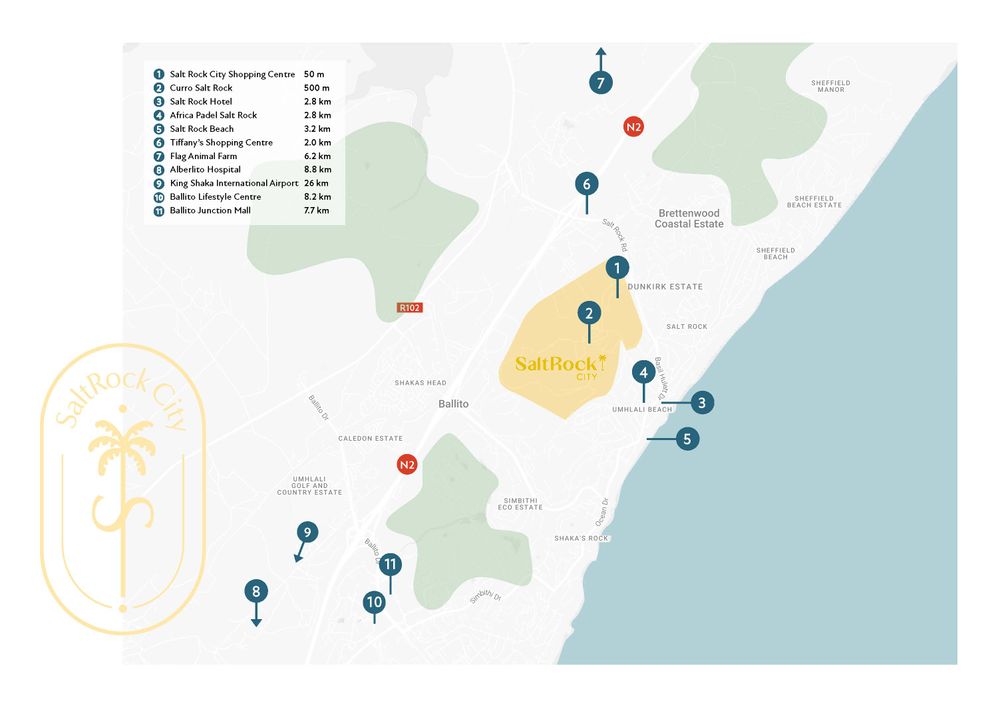Select map pin 10 for Ballito Lifestyle Centre
This screenshot has width=1000, height=707.
point(374,602)
